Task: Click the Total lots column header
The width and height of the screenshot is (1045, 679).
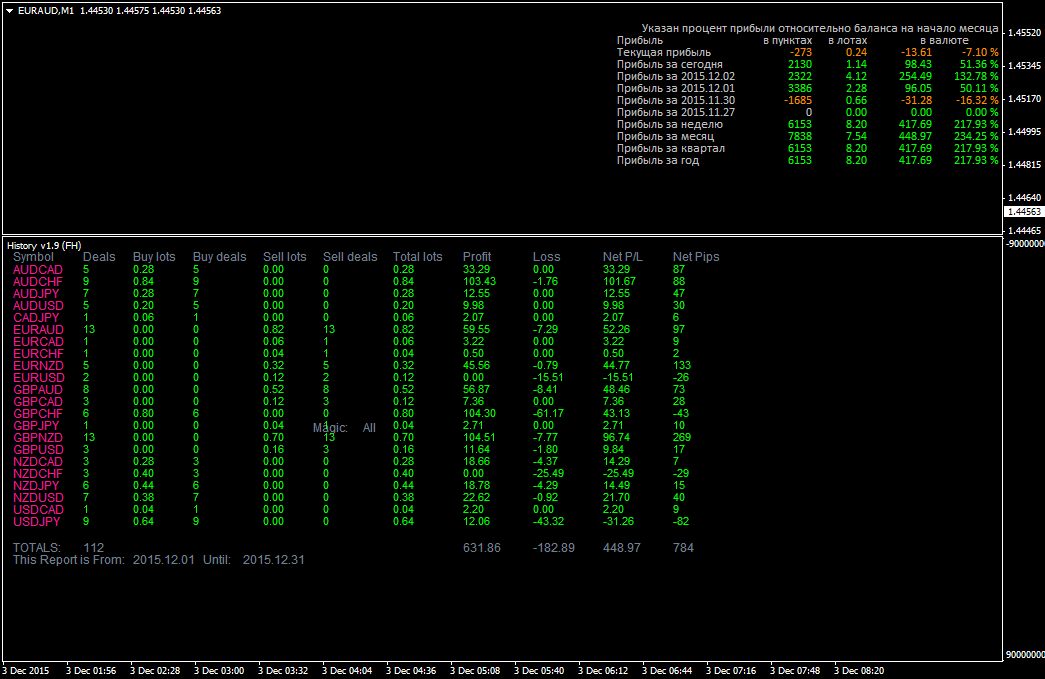Action: 417,257
